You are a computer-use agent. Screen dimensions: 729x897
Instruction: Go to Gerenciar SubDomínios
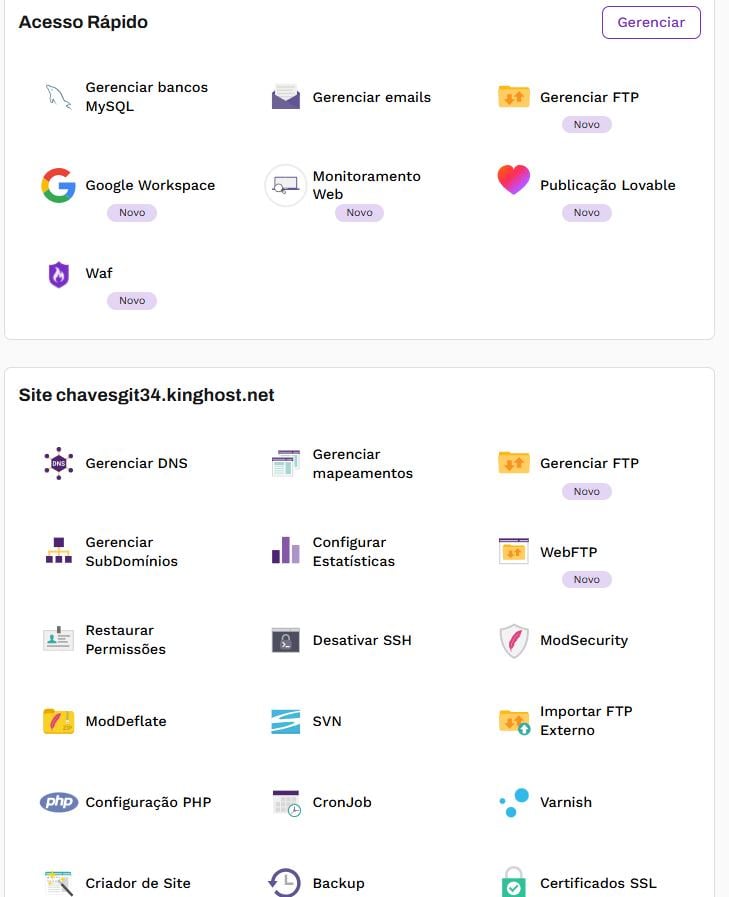pos(131,552)
